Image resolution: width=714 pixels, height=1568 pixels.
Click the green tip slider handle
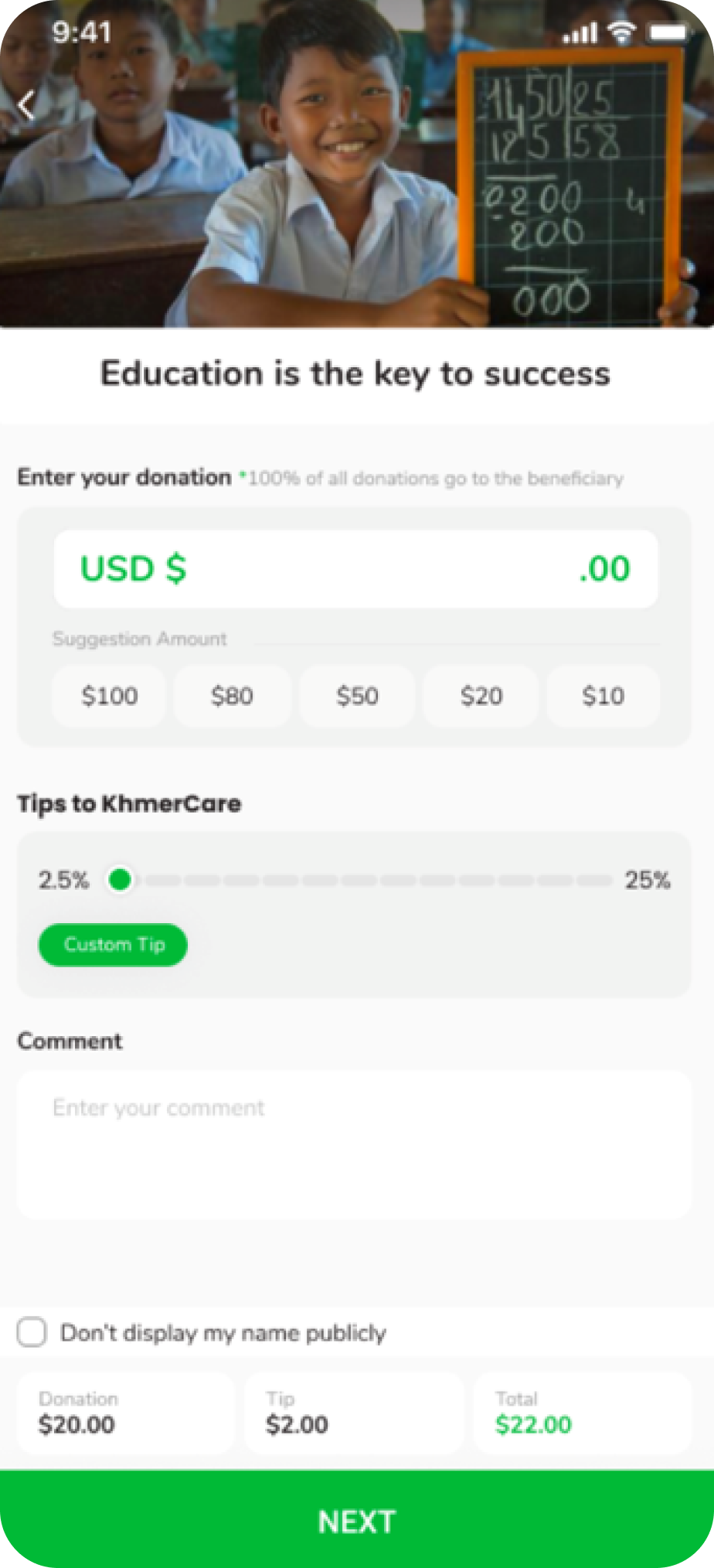[x=120, y=879]
